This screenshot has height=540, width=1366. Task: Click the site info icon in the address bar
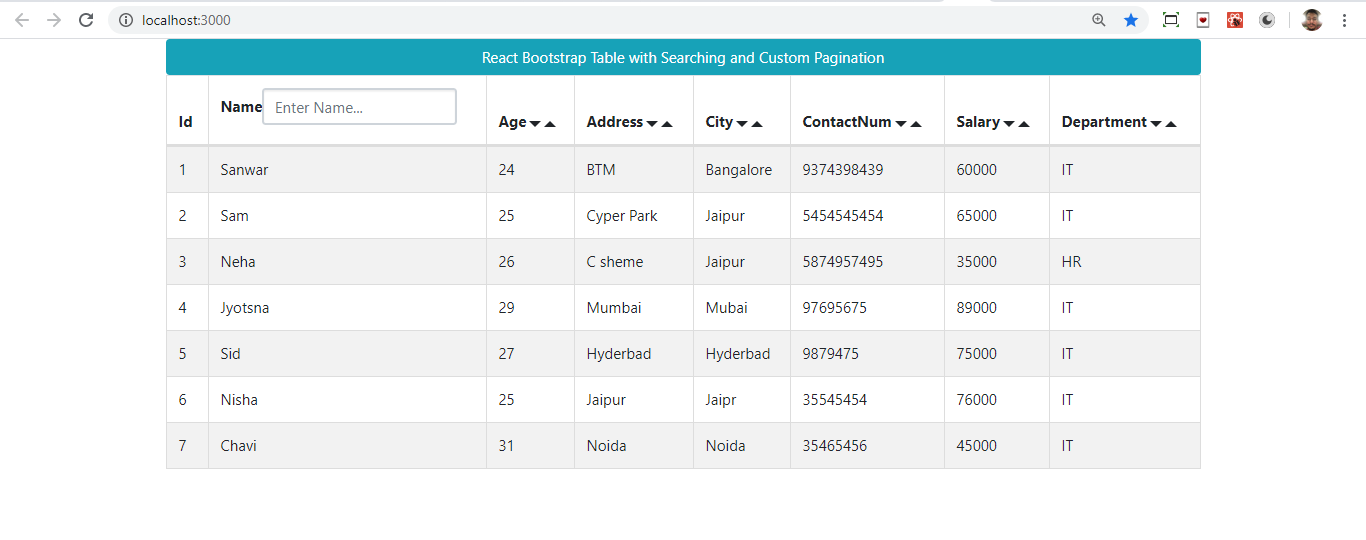(125, 20)
